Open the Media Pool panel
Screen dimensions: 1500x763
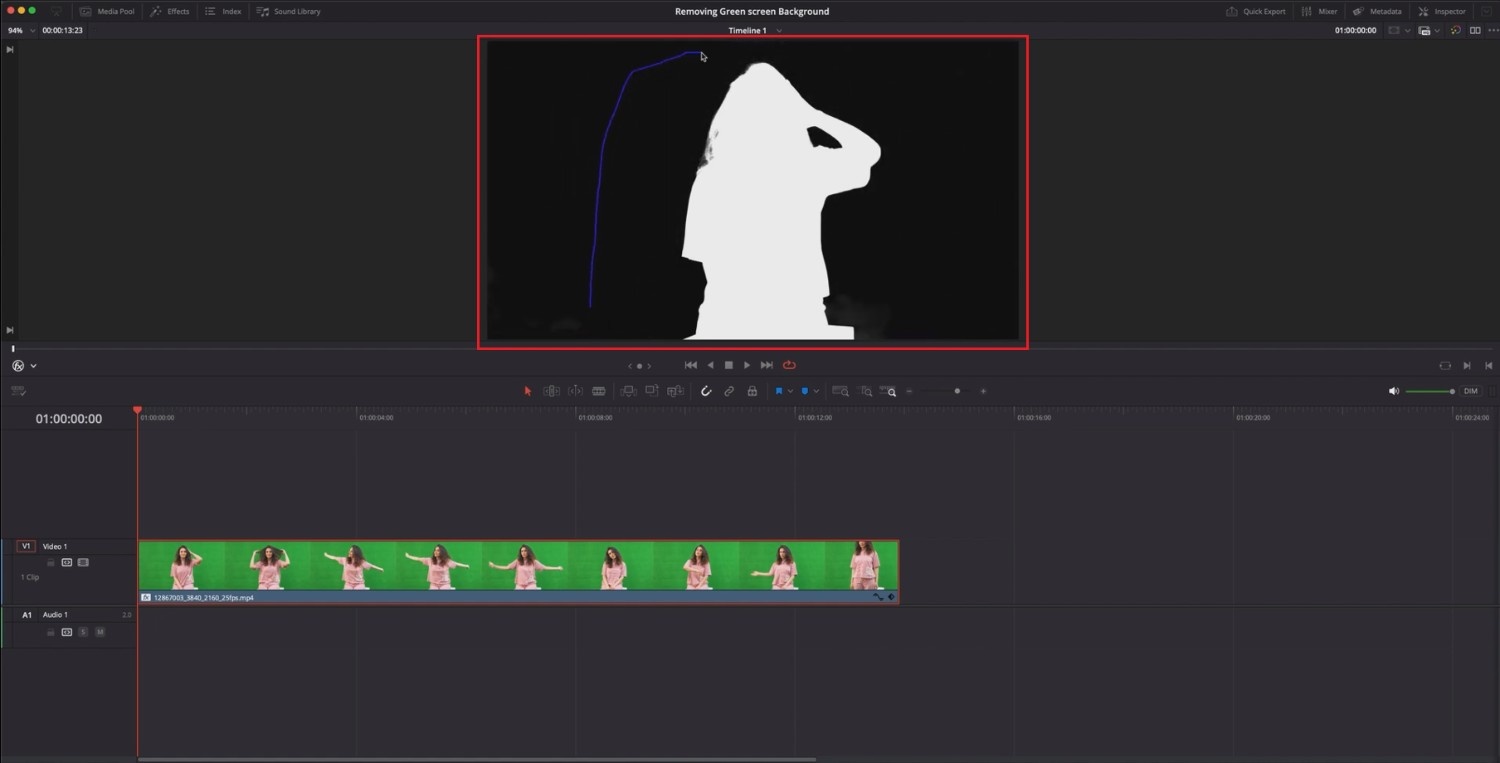click(x=106, y=11)
